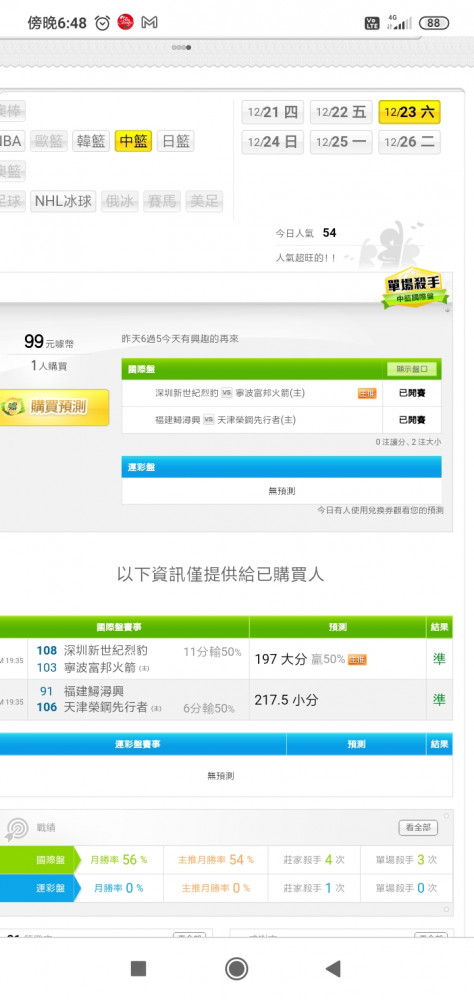Tap the Gmail notification icon in status bar

(x=149, y=23)
